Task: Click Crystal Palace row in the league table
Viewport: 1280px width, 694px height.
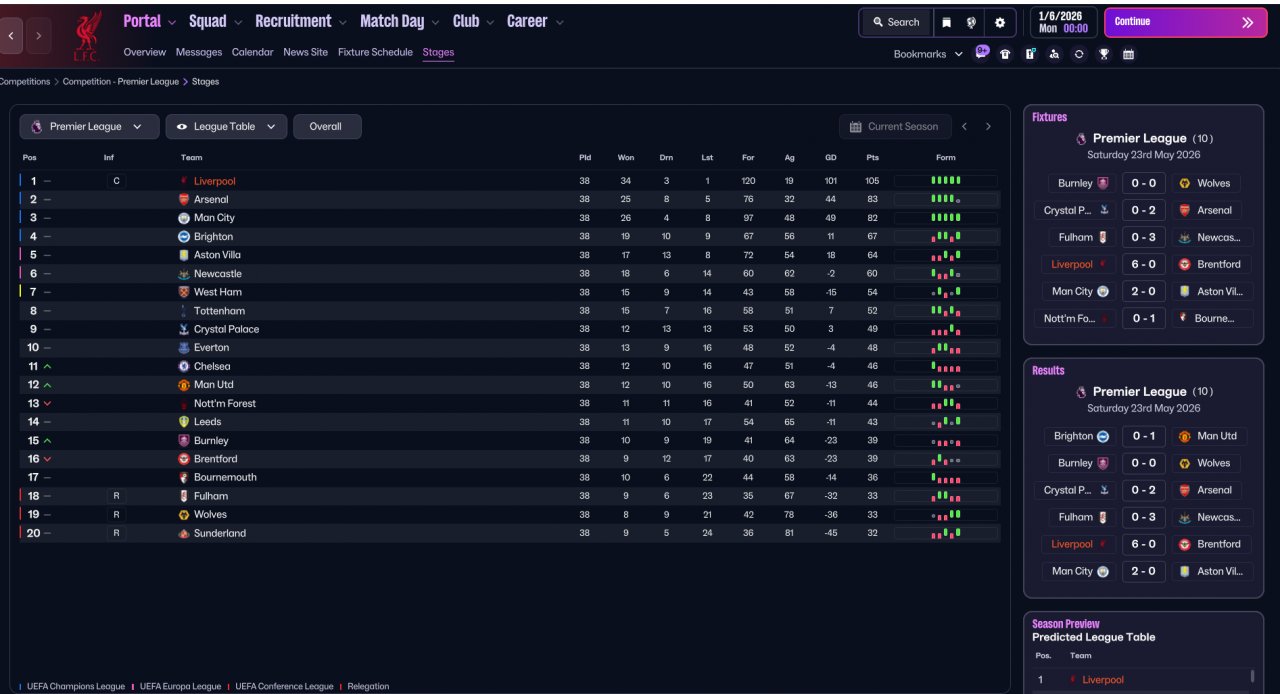Action: pos(509,330)
